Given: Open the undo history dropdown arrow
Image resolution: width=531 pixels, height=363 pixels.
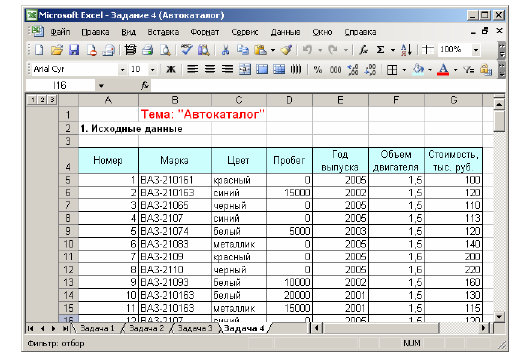Looking at the screenshot, I should (320, 50).
